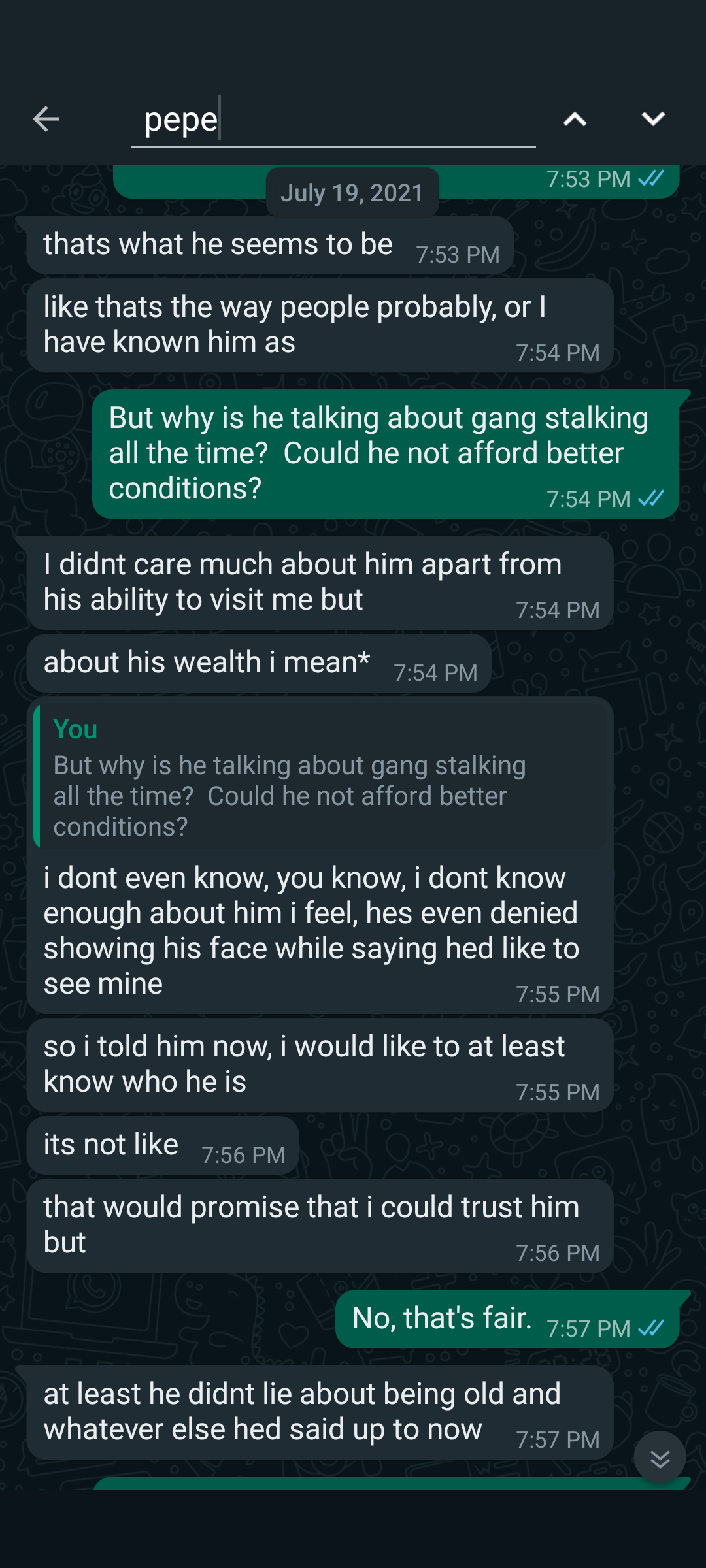
Task: Tap the back arrow in search bar
Action: [46, 119]
